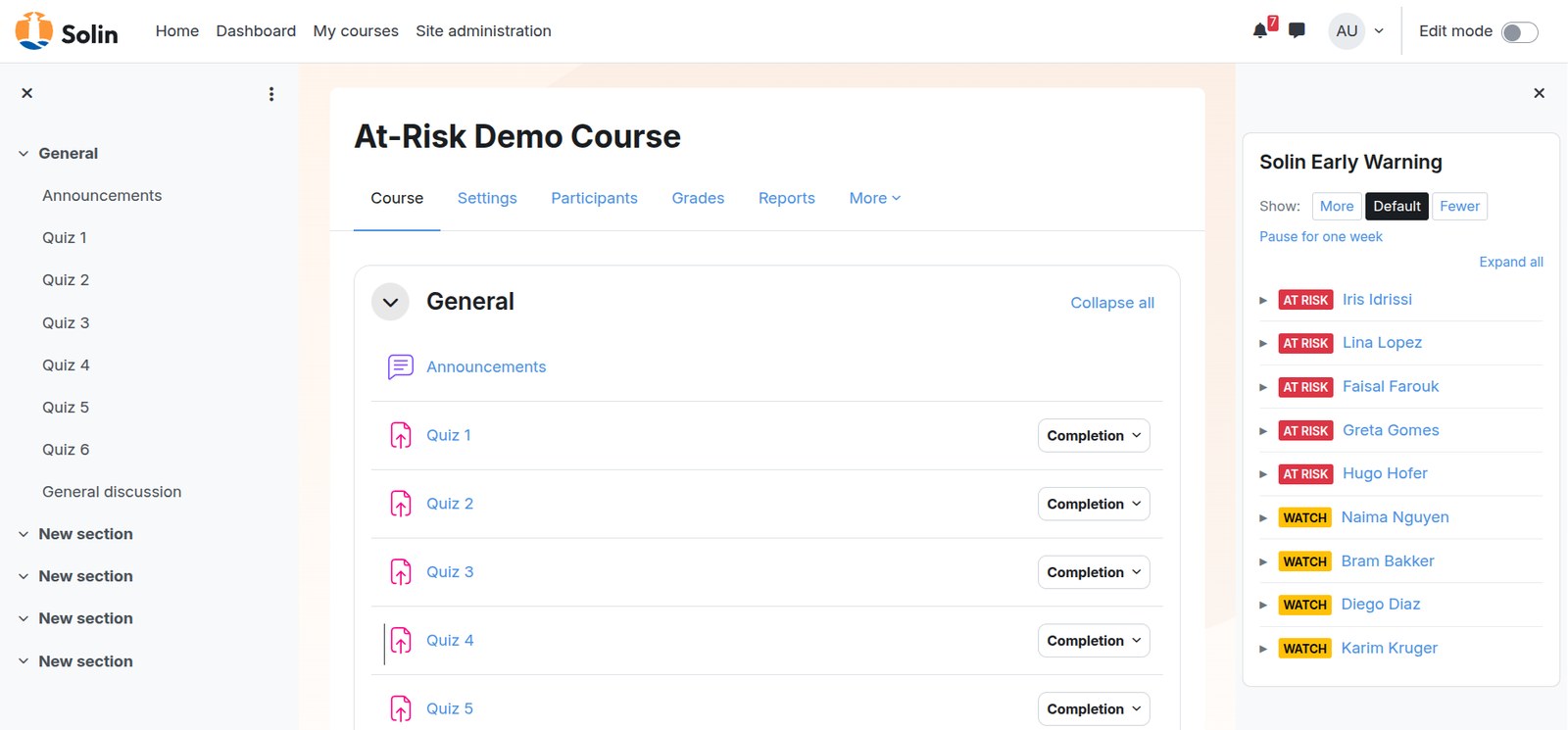Click Collapse all link
The width and height of the screenshot is (1568, 730).
(x=1112, y=303)
